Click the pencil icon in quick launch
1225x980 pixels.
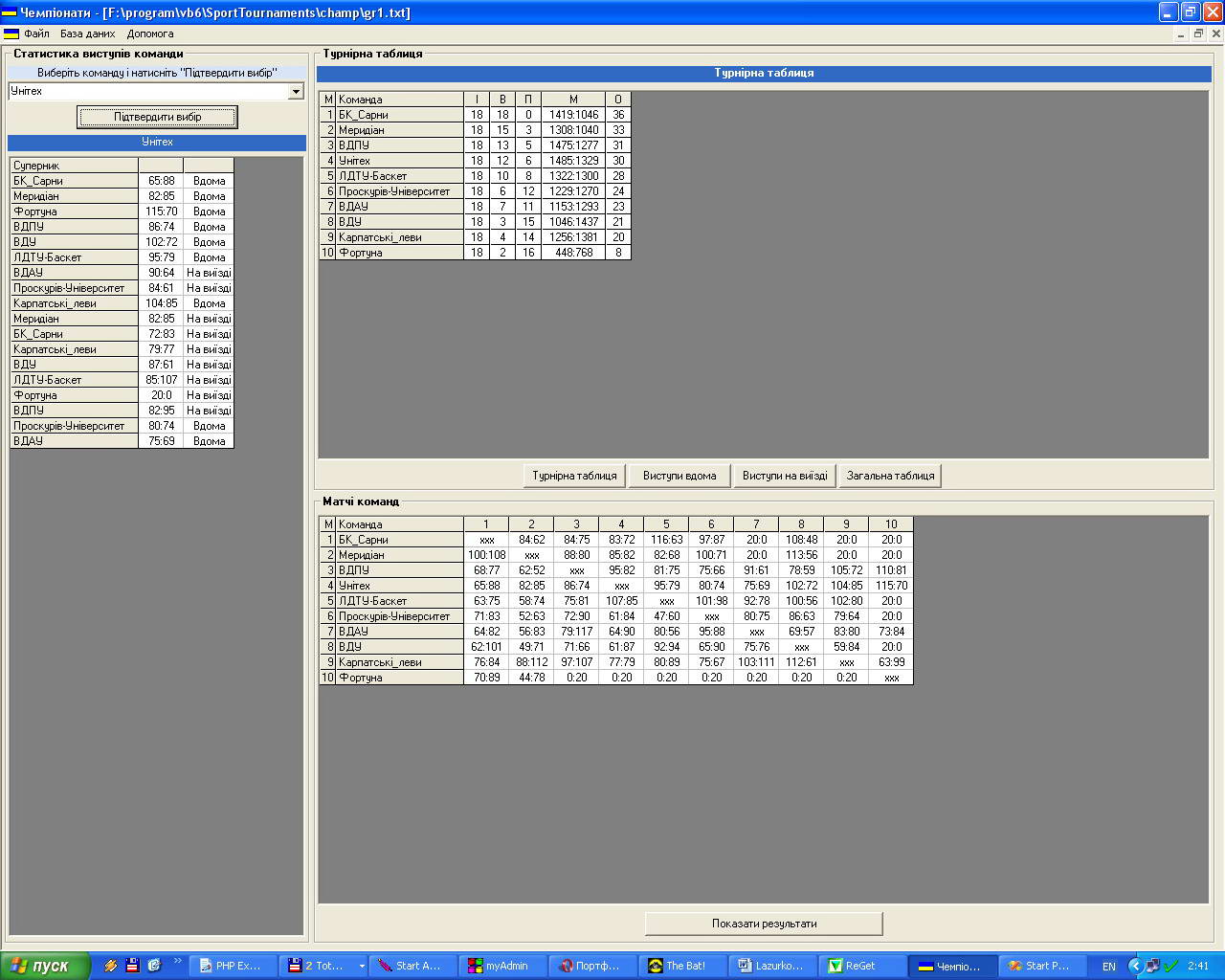coord(111,966)
